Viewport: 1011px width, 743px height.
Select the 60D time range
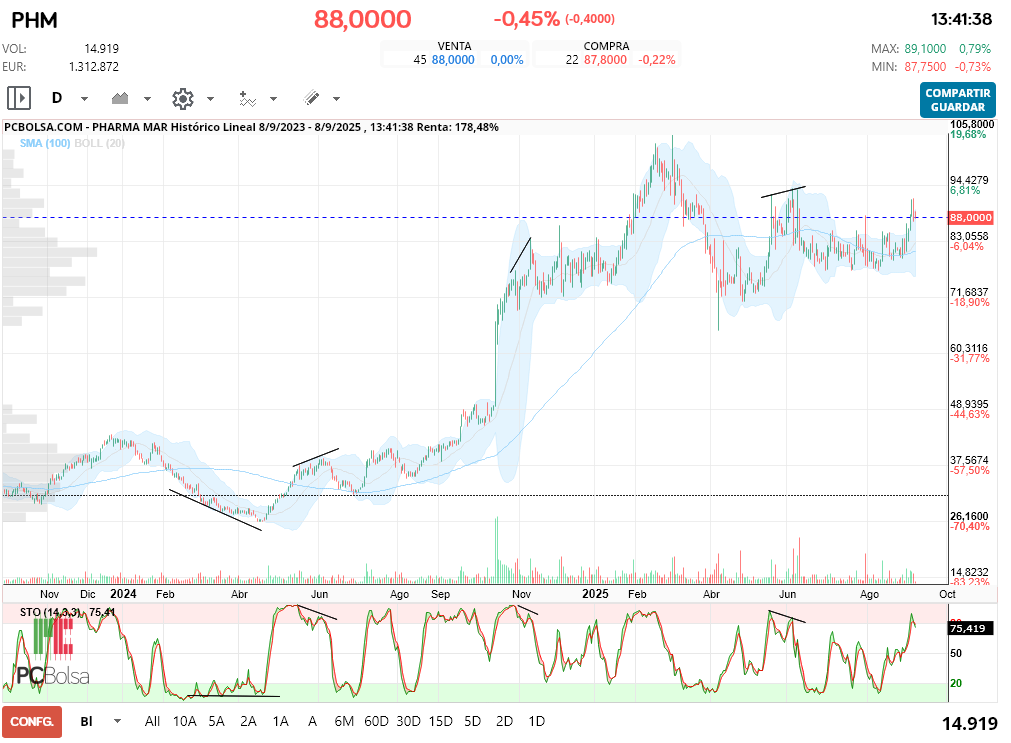377,722
